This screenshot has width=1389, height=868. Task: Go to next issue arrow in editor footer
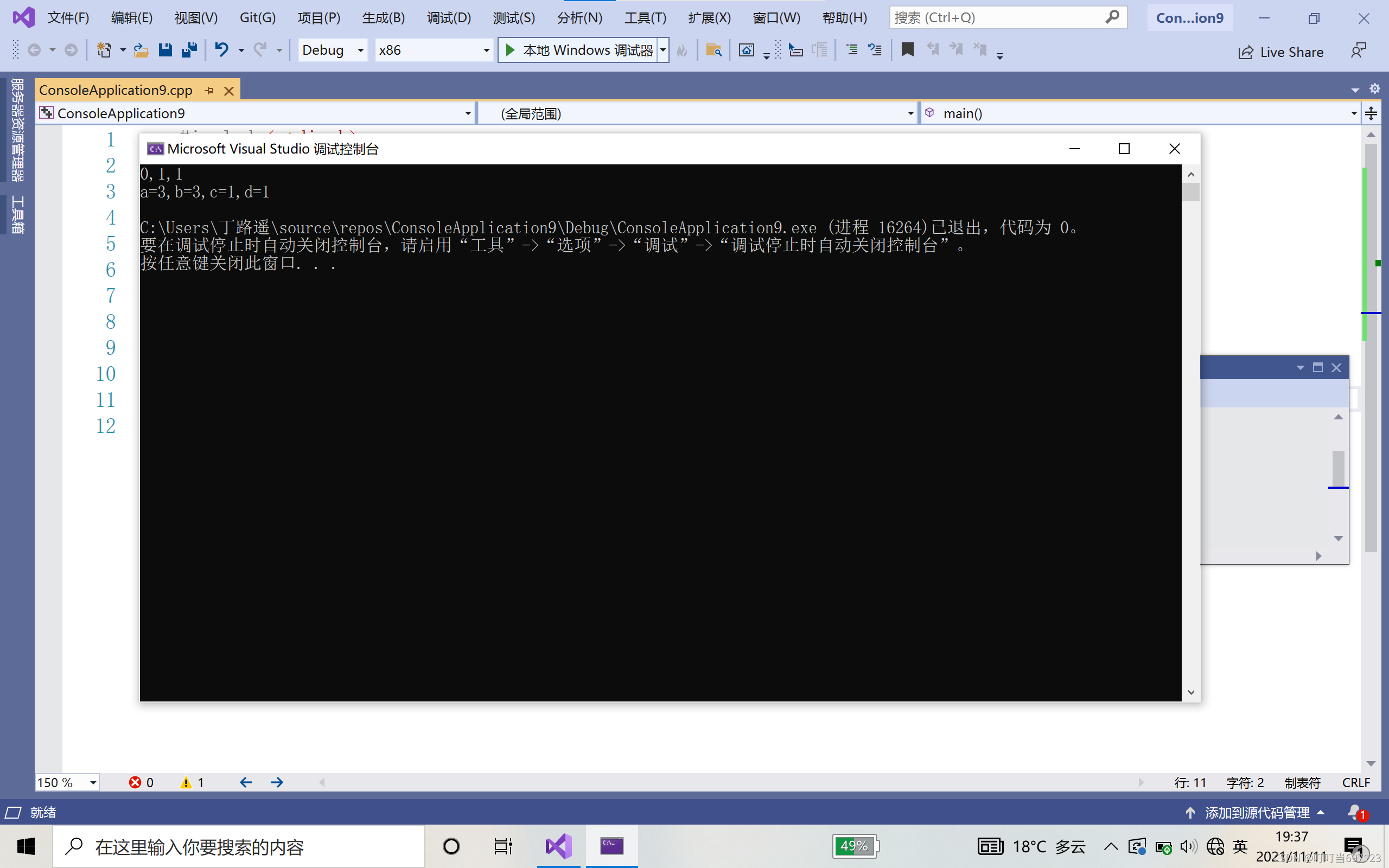pyautogui.click(x=277, y=782)
